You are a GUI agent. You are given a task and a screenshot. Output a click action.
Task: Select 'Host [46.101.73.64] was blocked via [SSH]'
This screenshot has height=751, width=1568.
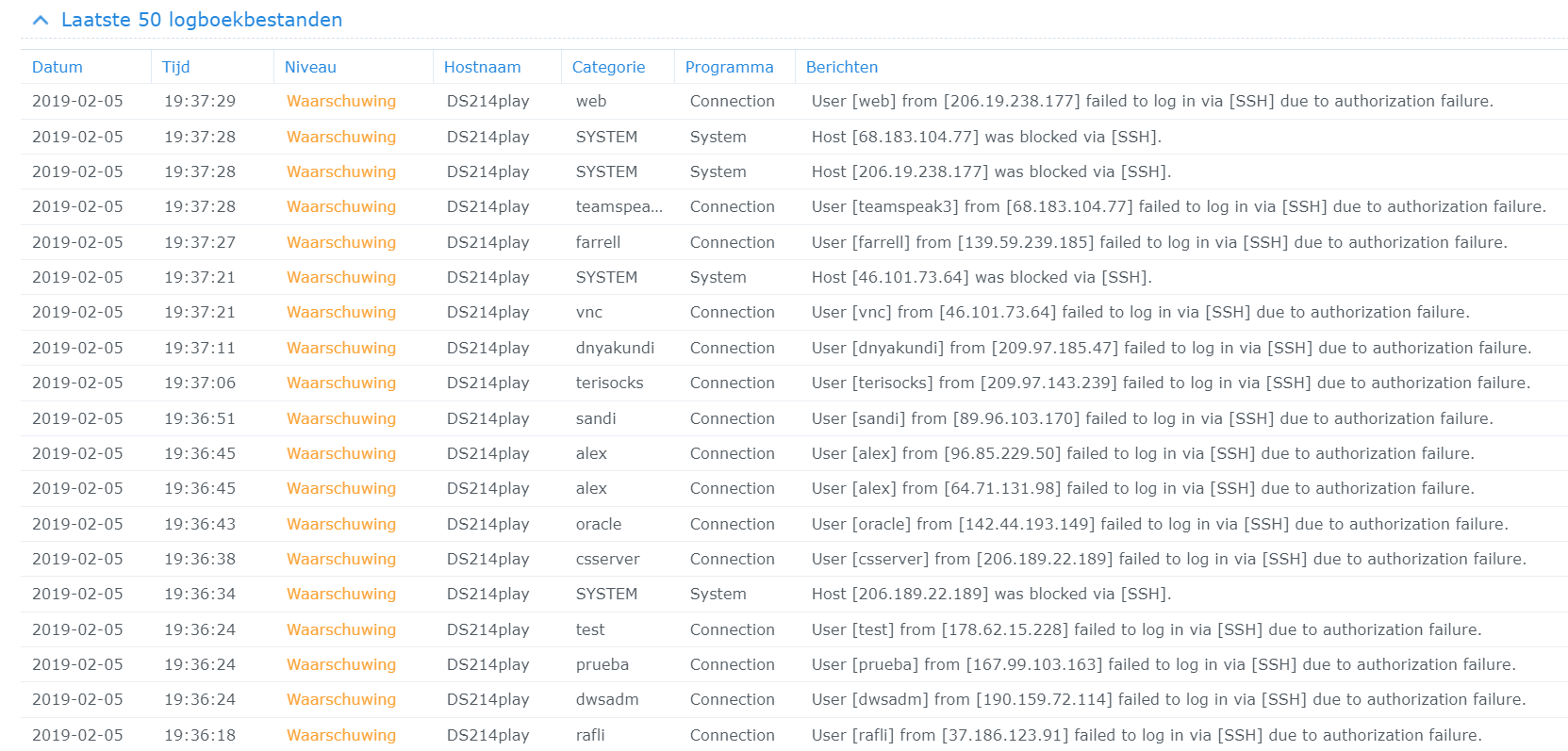pos(982,277)
